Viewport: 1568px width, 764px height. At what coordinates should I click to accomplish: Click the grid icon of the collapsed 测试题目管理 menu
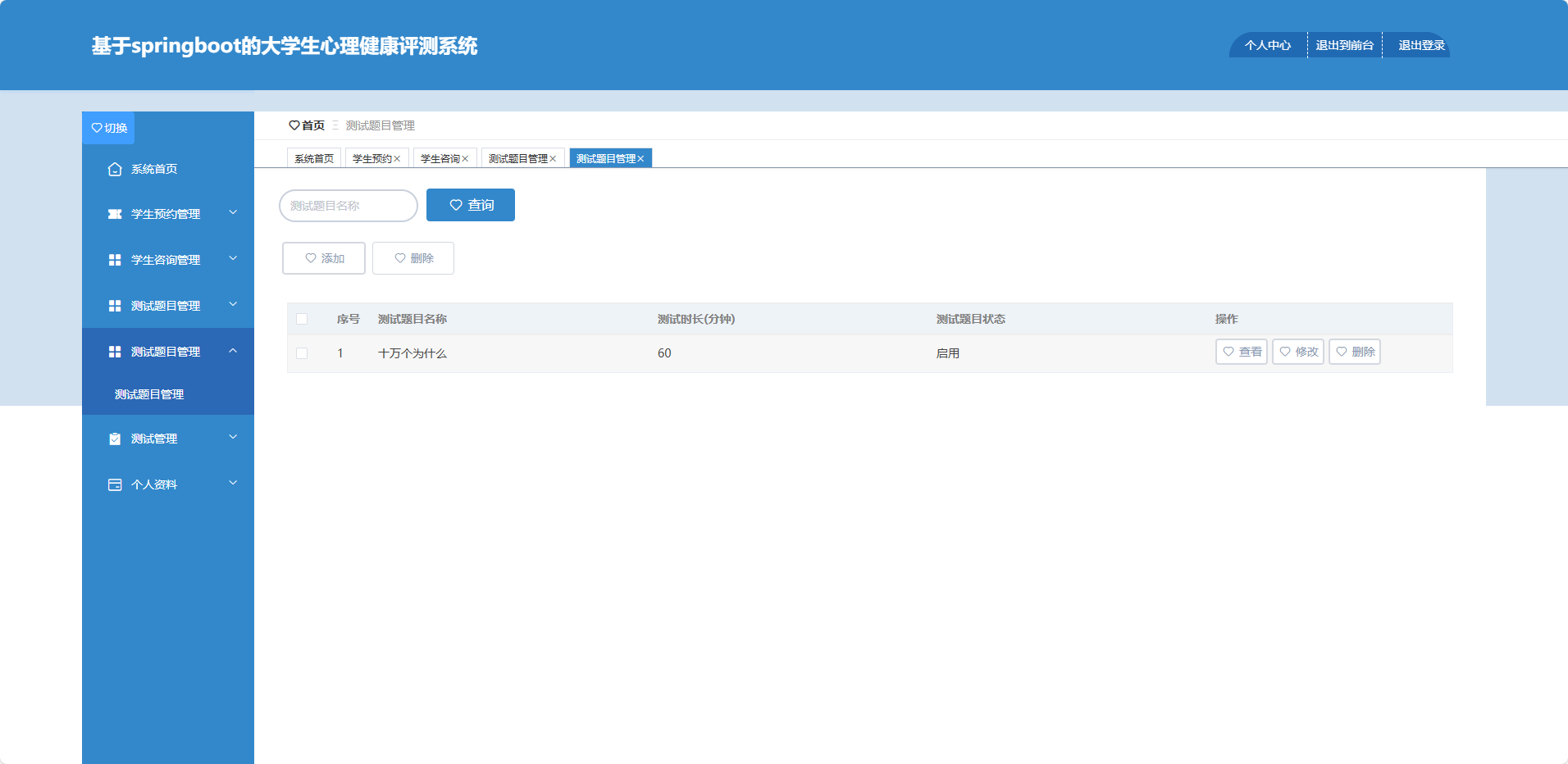pos(115,306)
